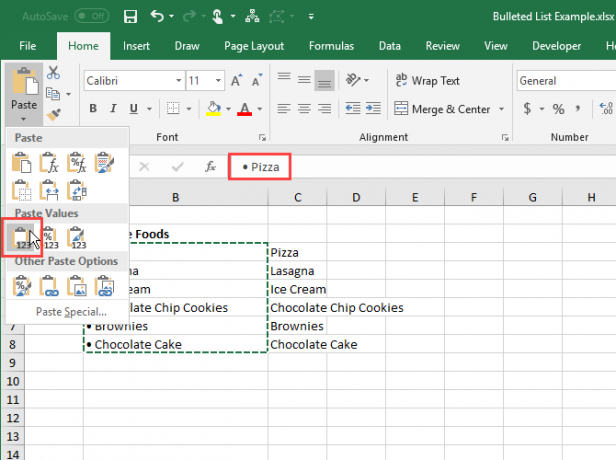Switch to the Insert tab

click(x=136, y=46)
